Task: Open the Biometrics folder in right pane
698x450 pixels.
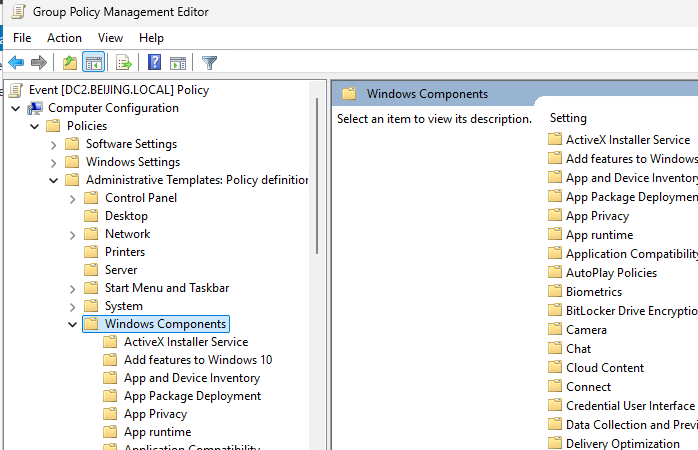Action: pyautogui.click(x=594, y=292)
